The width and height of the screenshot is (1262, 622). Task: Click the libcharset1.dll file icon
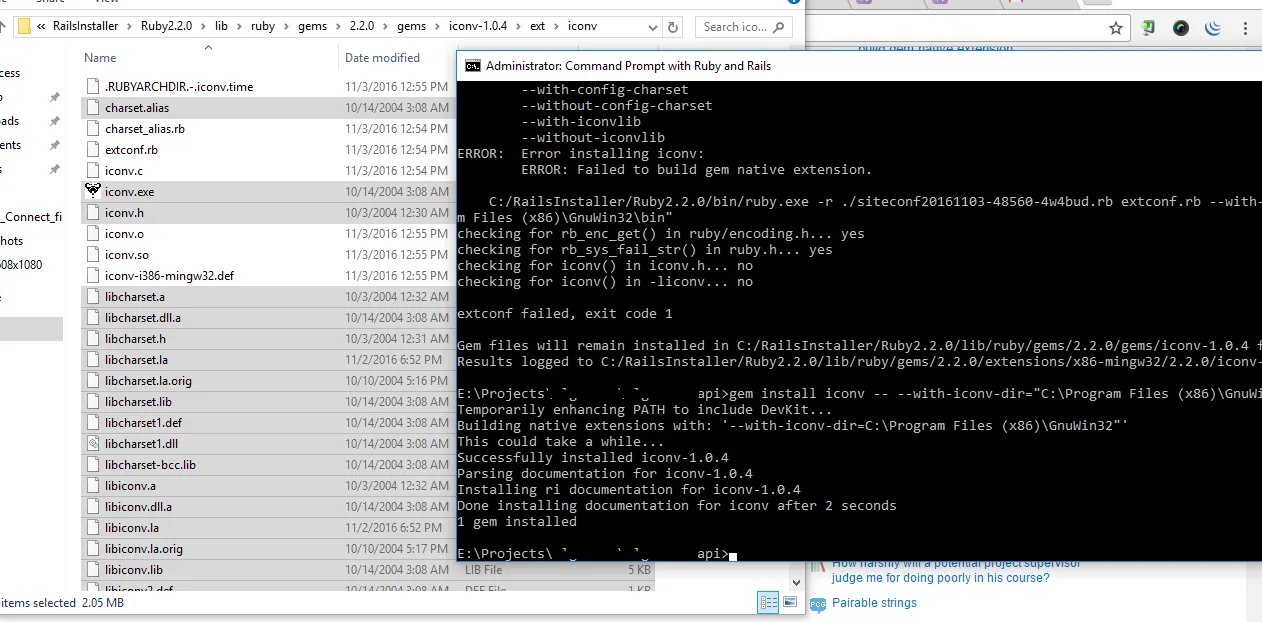92,443
